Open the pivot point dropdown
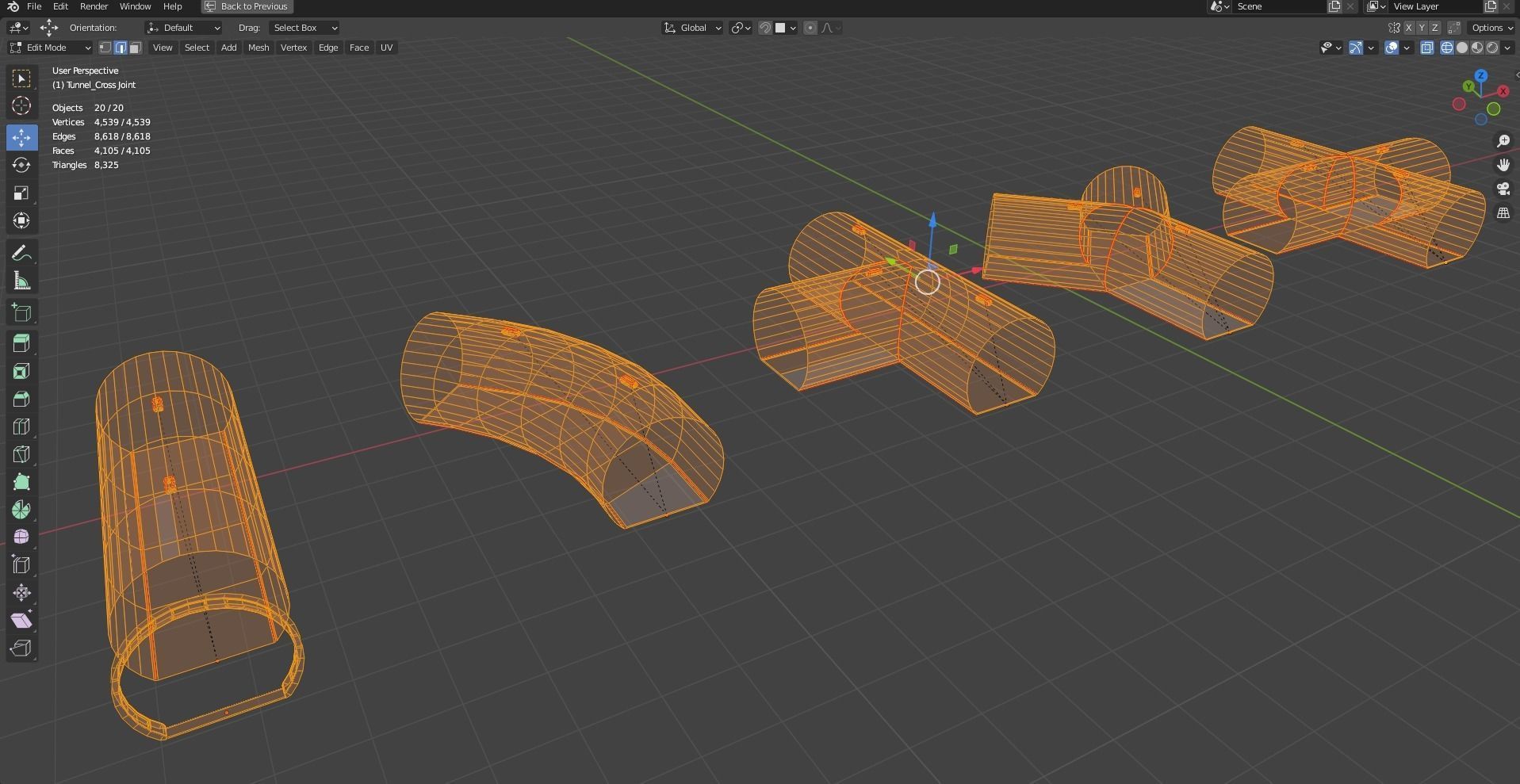The image size is (1520, 784). (741, 28)
